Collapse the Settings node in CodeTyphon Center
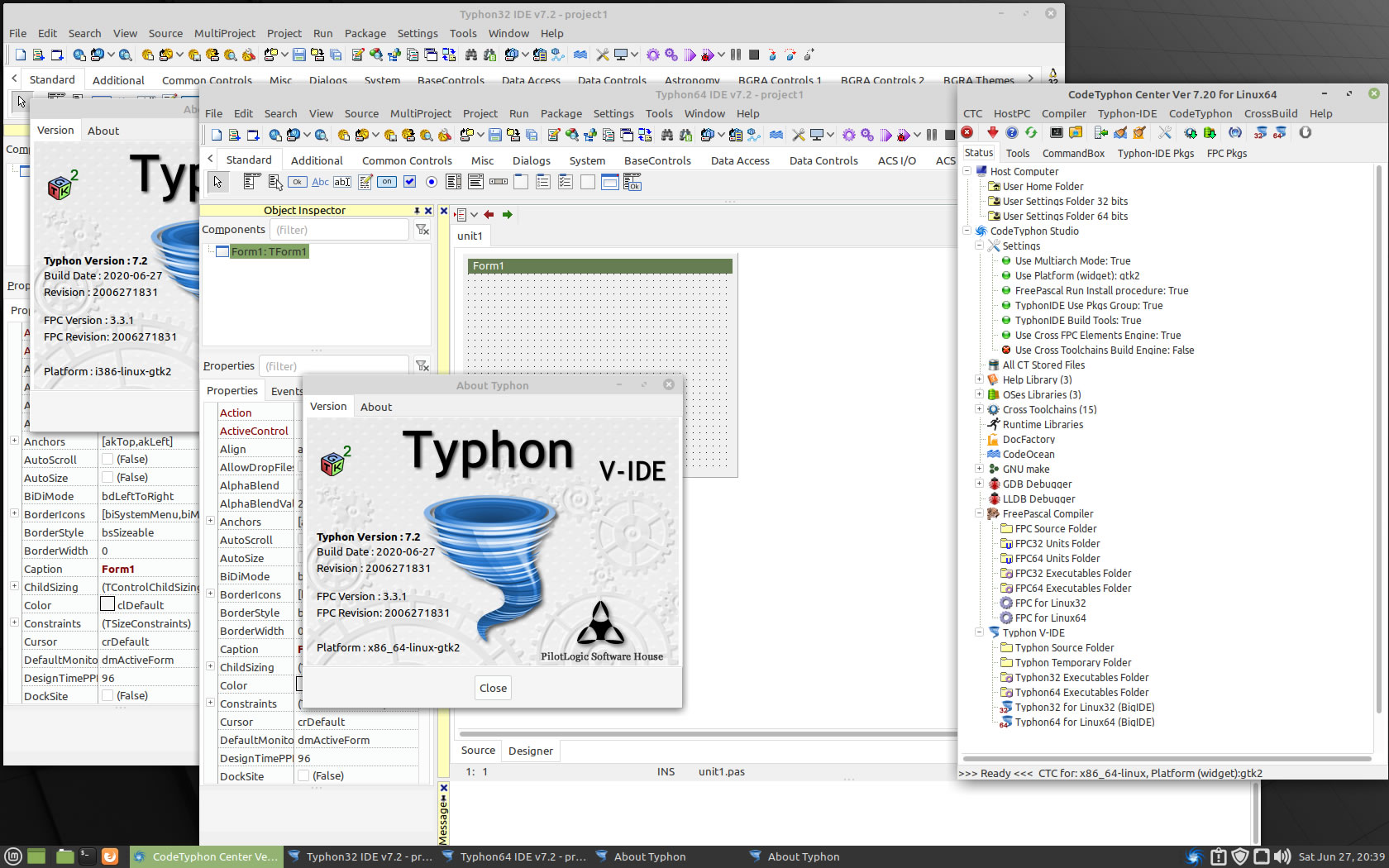 tap(980, 246)
